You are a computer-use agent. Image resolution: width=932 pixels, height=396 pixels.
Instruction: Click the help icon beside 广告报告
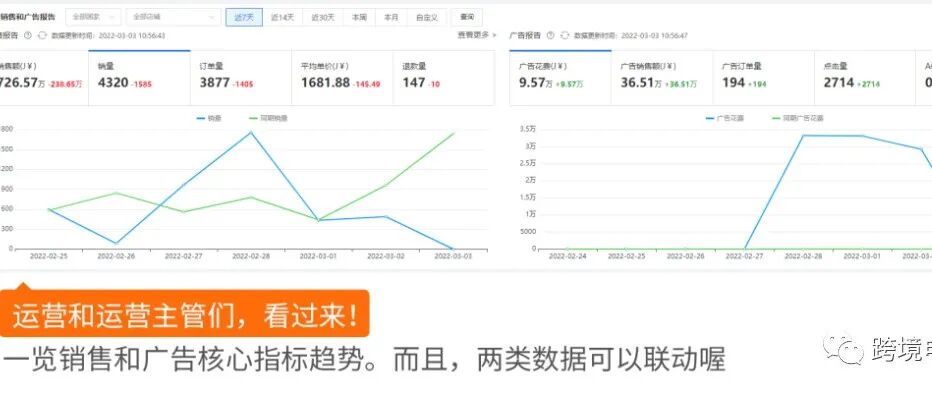550,36
